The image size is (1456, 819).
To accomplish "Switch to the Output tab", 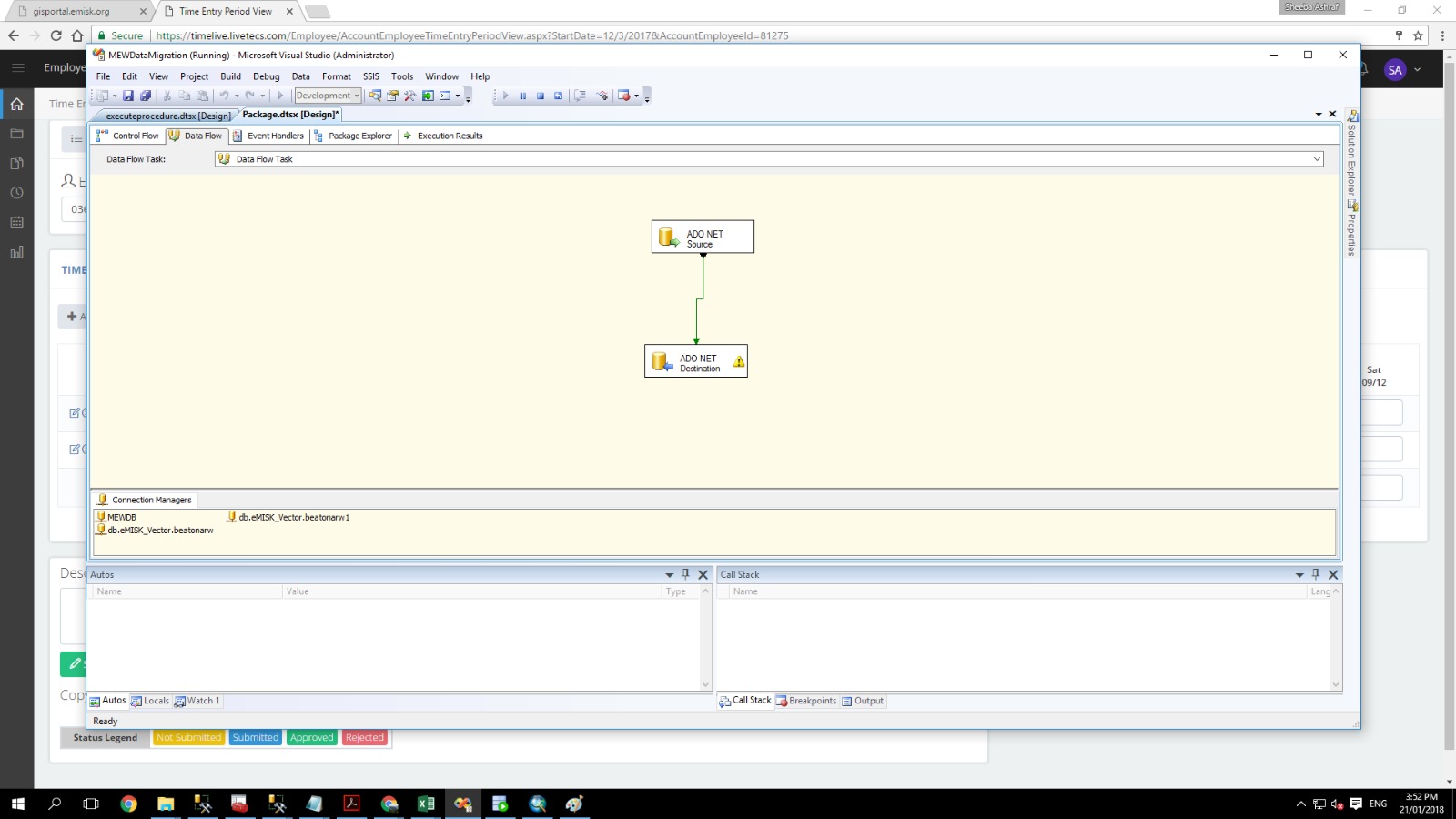I will pyautogui.click(x=863, y=701).
